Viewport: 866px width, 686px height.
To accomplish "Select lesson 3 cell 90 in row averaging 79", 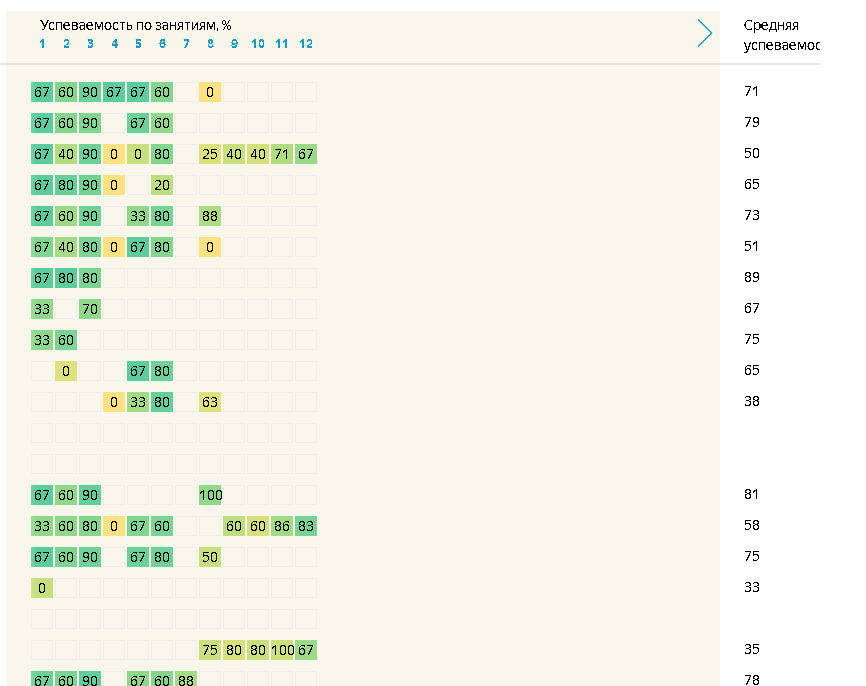I will (x=90, y=123).
